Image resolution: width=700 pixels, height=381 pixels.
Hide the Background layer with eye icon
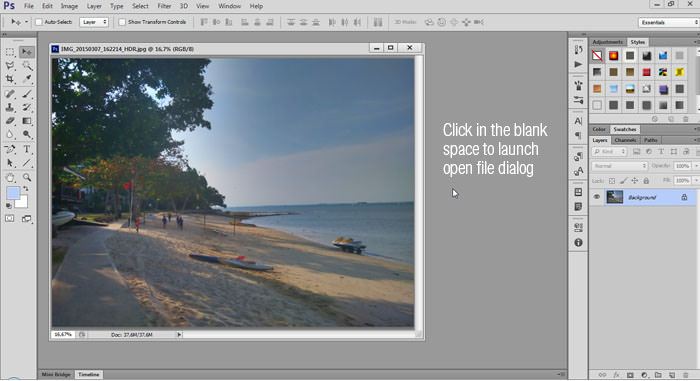pos(596,197)
